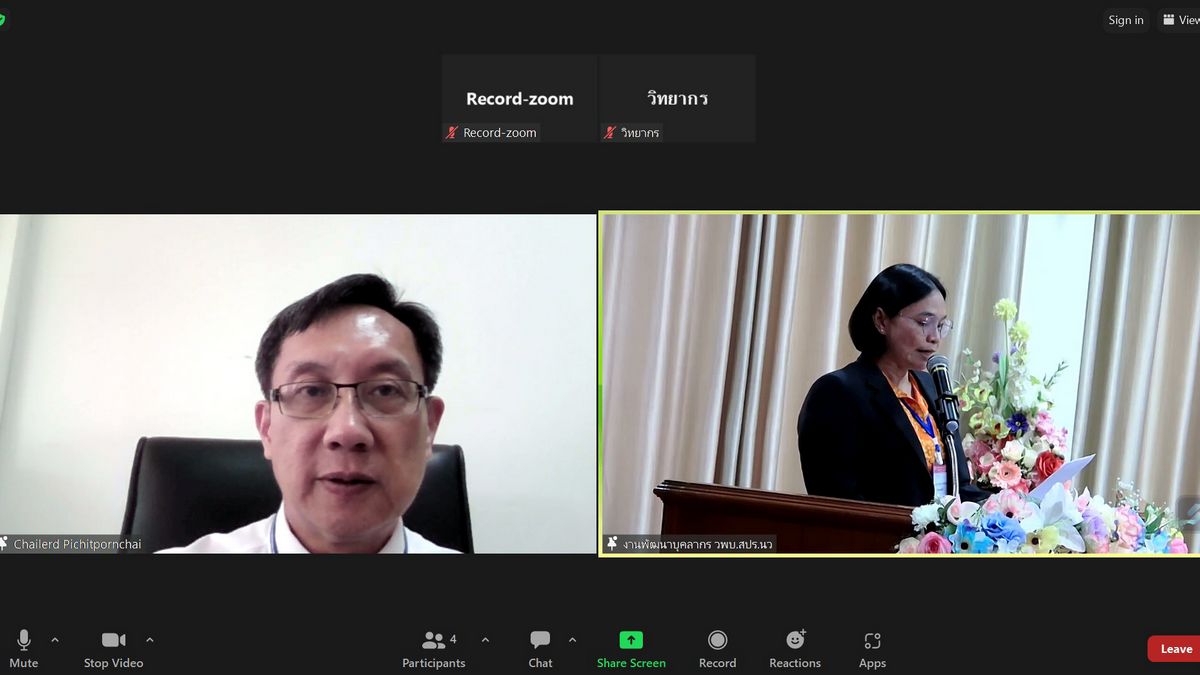Click the green Share Screen icon
The image size is (1200, 675).
click(631, 640)
